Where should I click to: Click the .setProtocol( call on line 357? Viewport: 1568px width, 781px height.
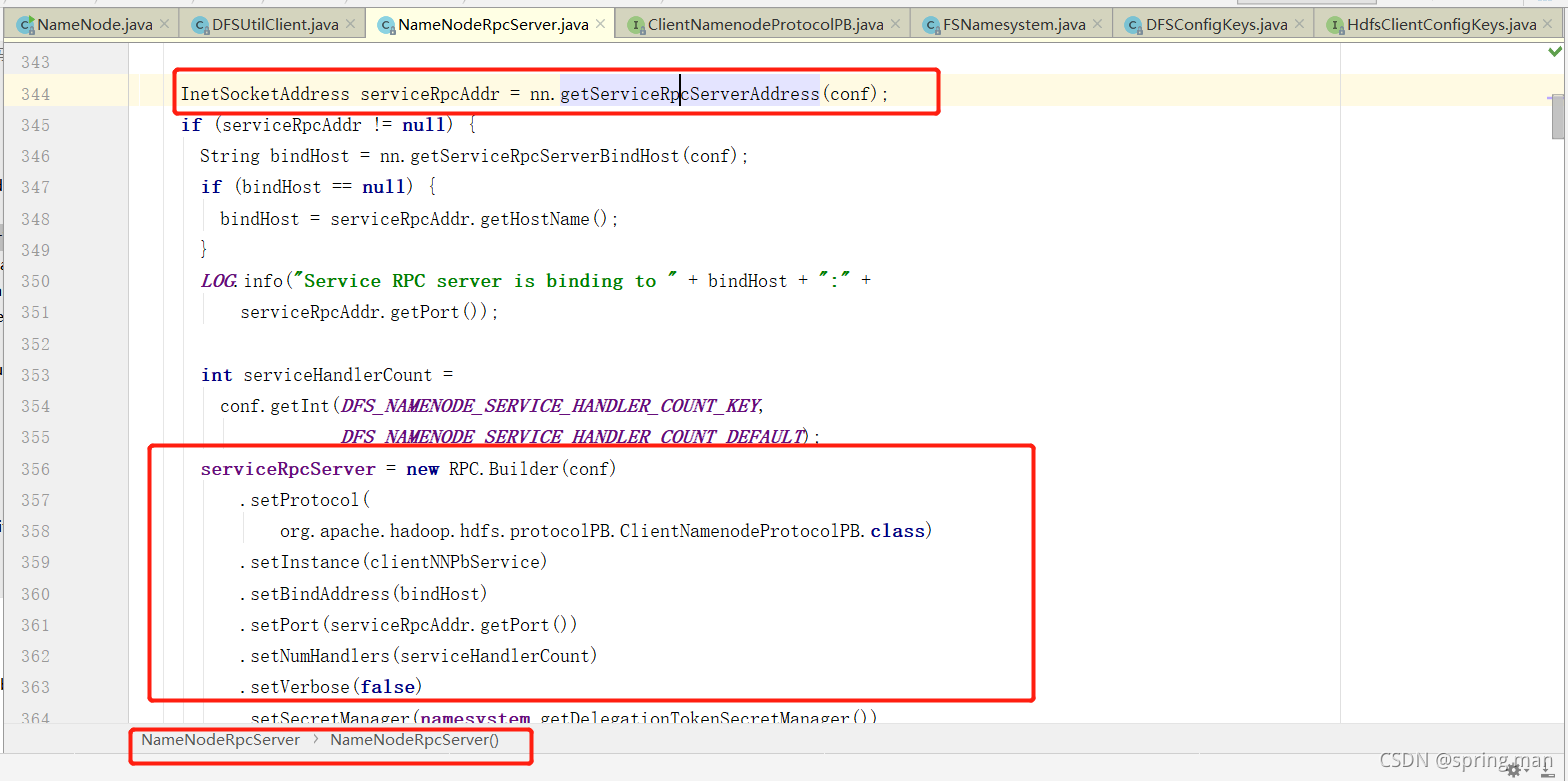(x=305, y=500)
